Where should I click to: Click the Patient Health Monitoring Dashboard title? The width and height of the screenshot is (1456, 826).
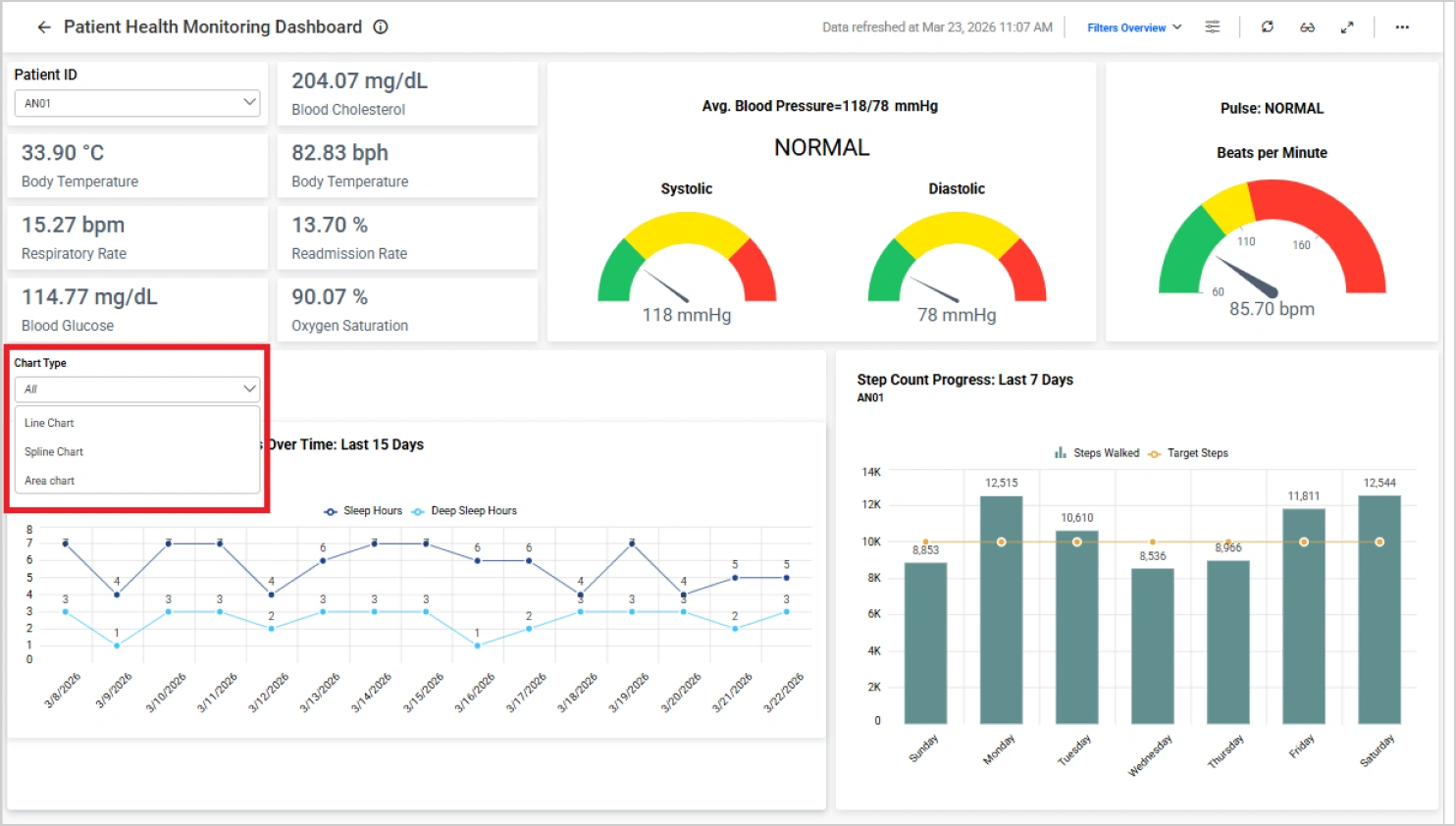213,27
